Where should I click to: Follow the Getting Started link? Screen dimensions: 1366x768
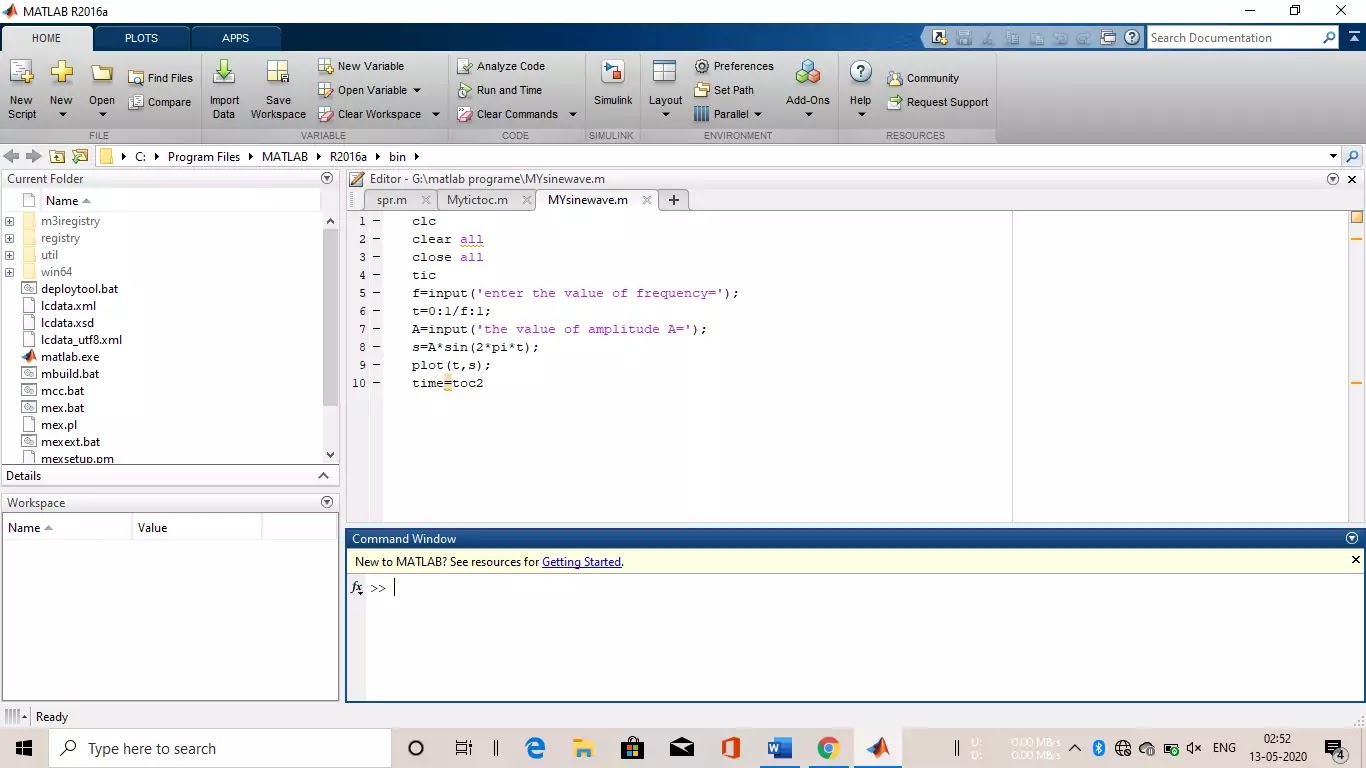tap(581, 561)
